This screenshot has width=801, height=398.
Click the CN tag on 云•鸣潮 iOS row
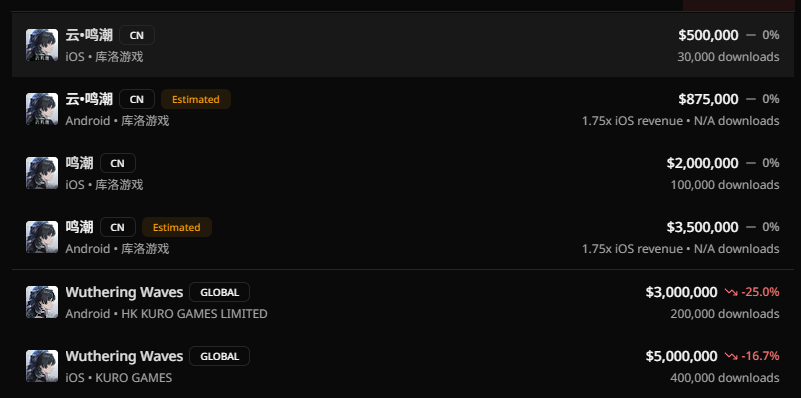[137, 35]
